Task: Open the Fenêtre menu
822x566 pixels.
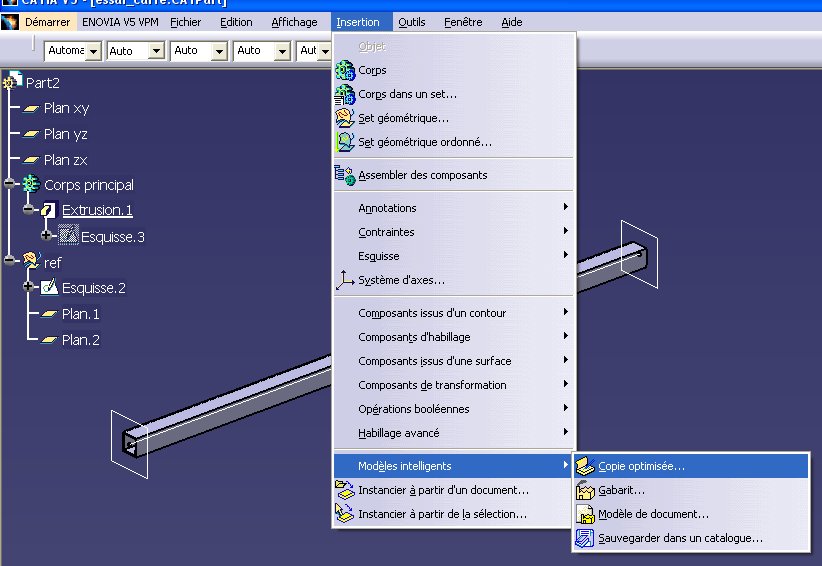Action: 463,22
